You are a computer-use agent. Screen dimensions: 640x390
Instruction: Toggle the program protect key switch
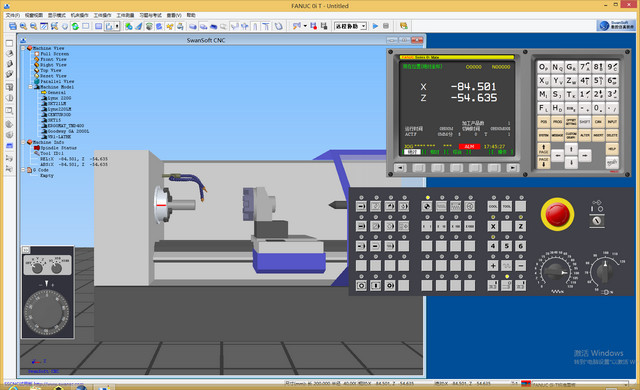point(597,221)
